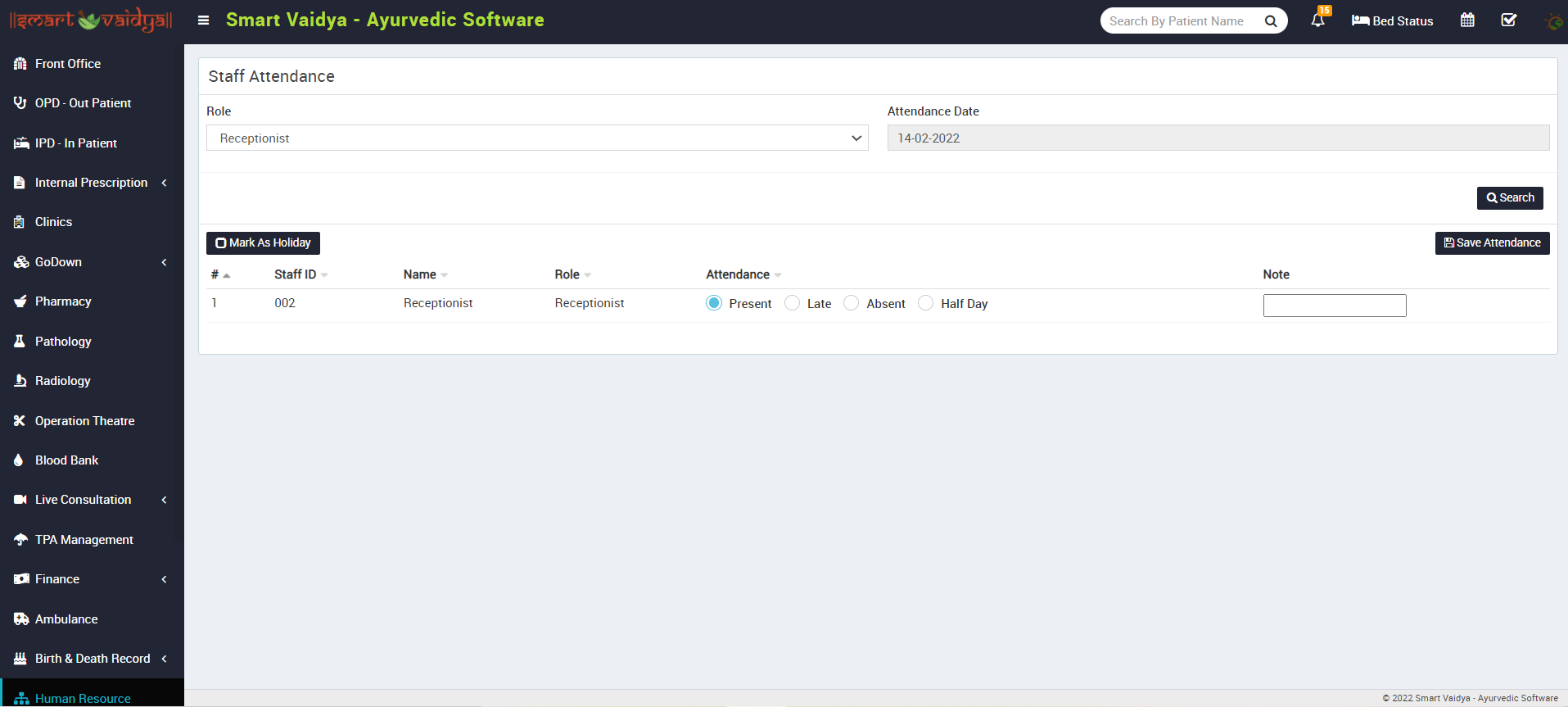1568x707 pixels.
Task: Choose the Half Day radio option
Action: pyautogui.click(x=926, y=303)
